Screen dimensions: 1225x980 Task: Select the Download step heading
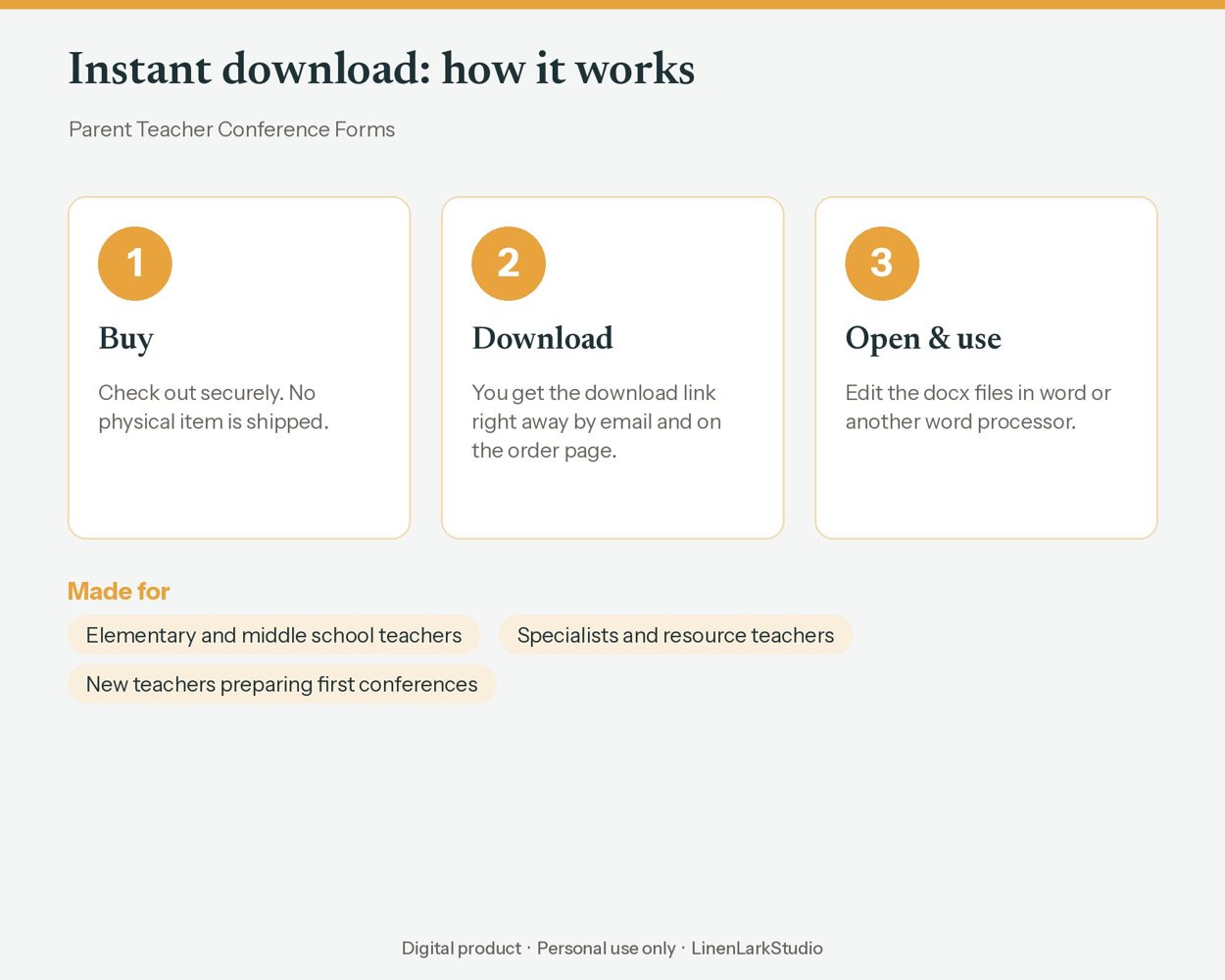[542, 338]
